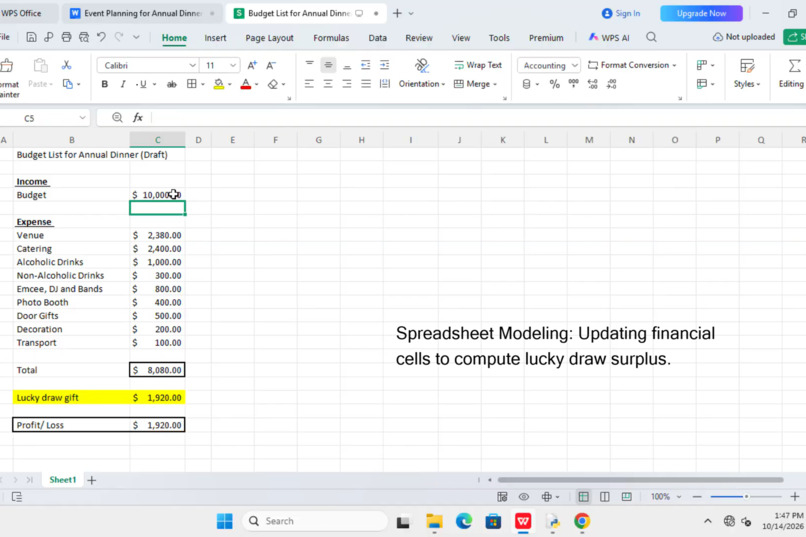
Task: Switch to Review tab
Action: pos(419,38)
